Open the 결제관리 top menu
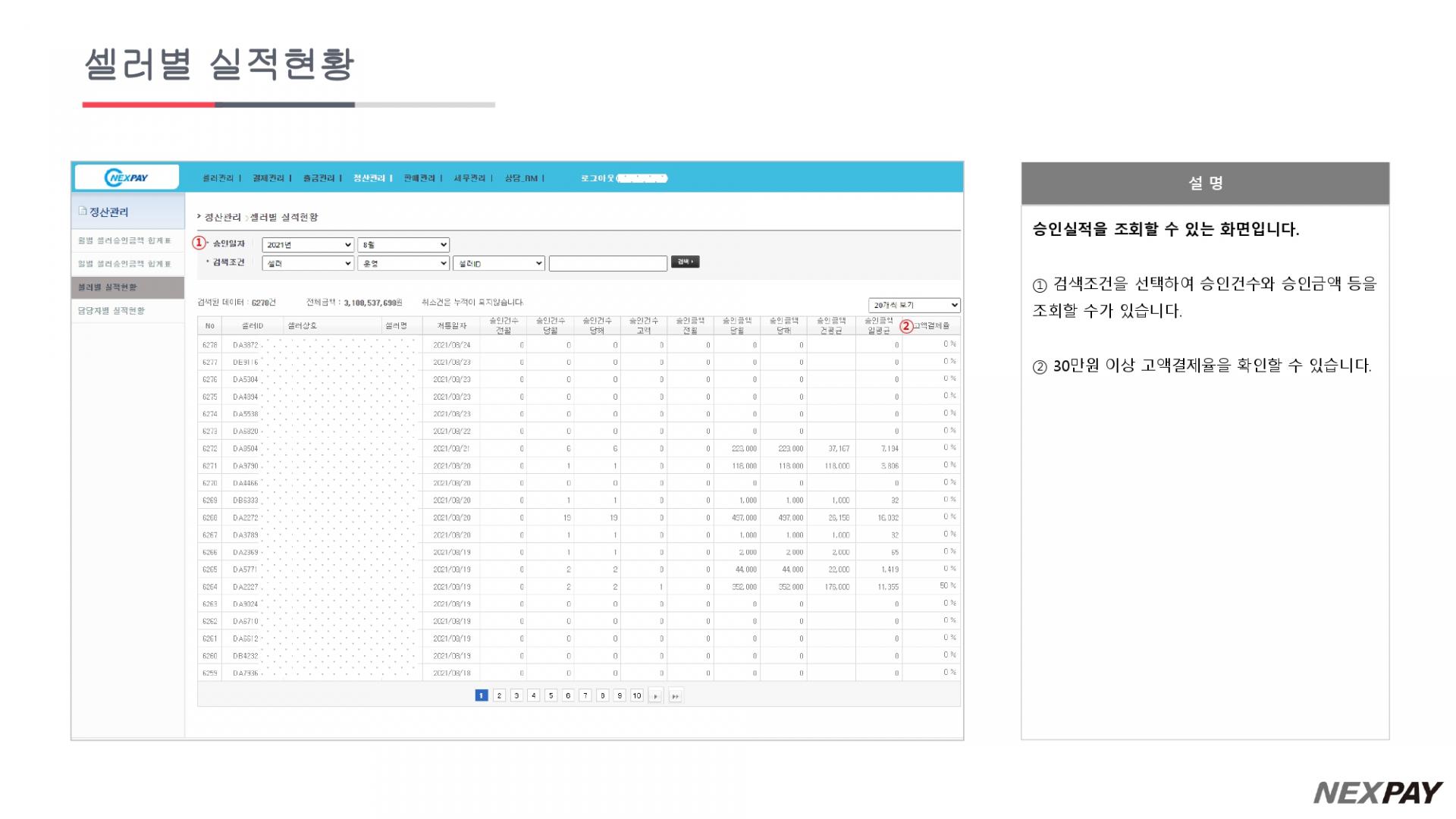1456x819 pixels. coord(268,178)
